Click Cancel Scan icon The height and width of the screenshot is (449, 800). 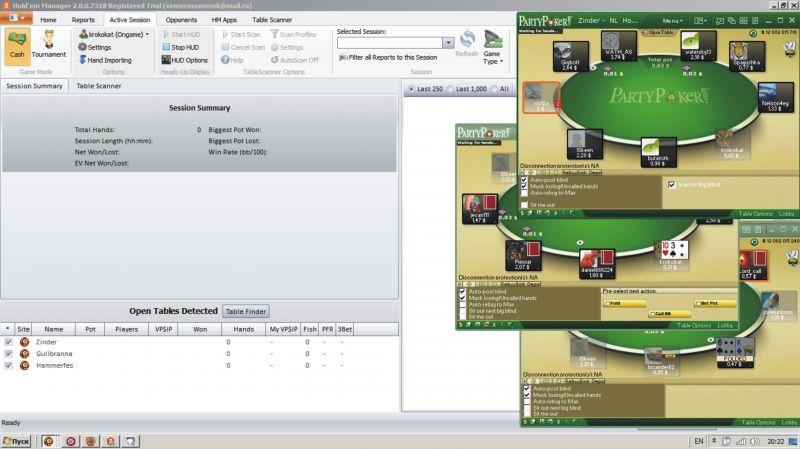coord(225,47)
